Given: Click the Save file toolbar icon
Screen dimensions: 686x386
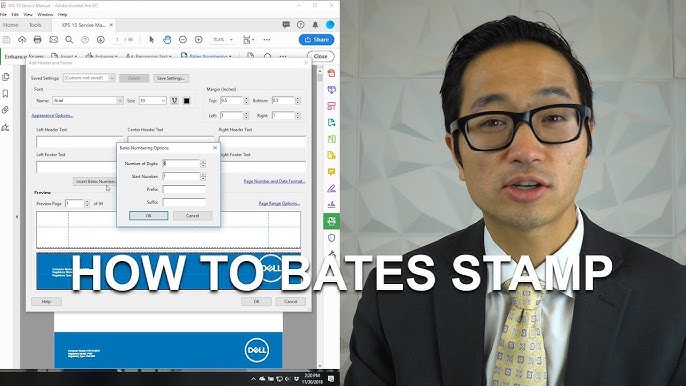Looking at the screenshot, I should coord(6,40).
